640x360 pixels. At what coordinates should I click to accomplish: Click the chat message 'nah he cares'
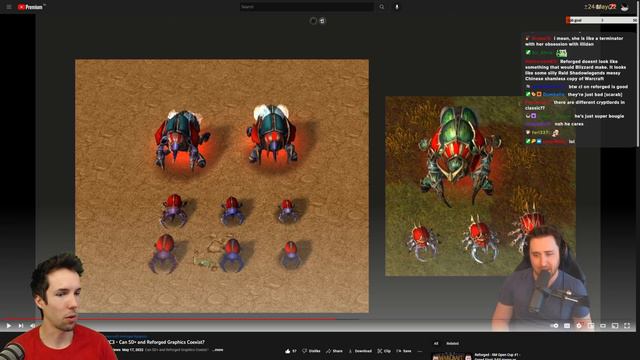point(569,124)
